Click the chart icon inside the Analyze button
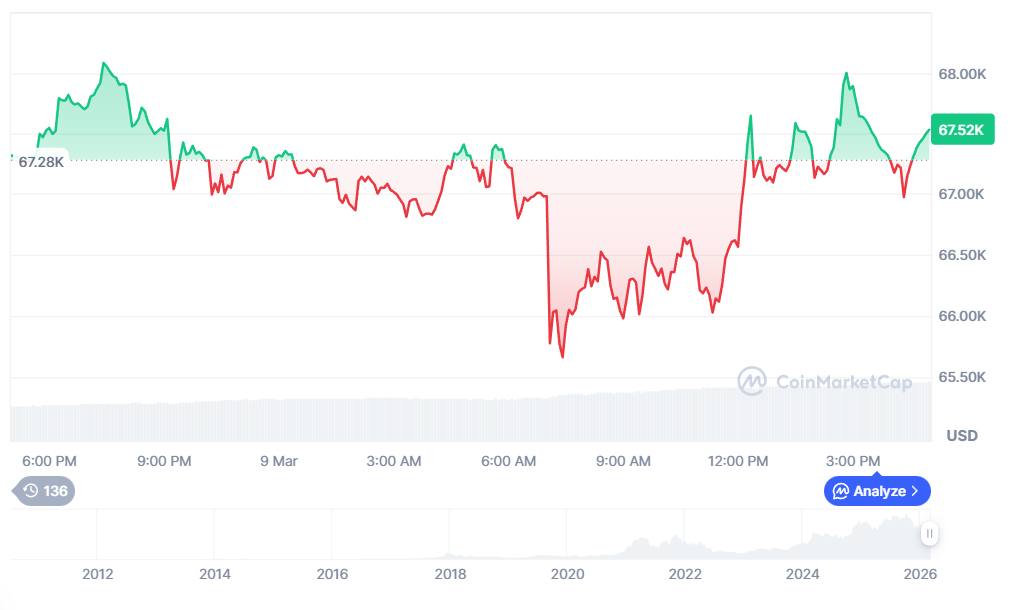1011x610 pixels. [x=841, y=491]
